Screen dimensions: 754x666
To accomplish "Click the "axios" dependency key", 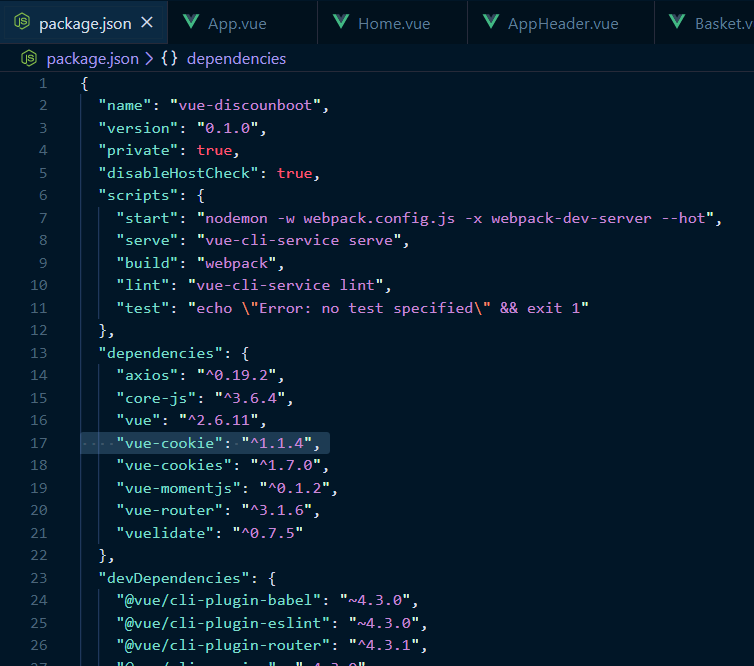I will click(x=147, y=375).
